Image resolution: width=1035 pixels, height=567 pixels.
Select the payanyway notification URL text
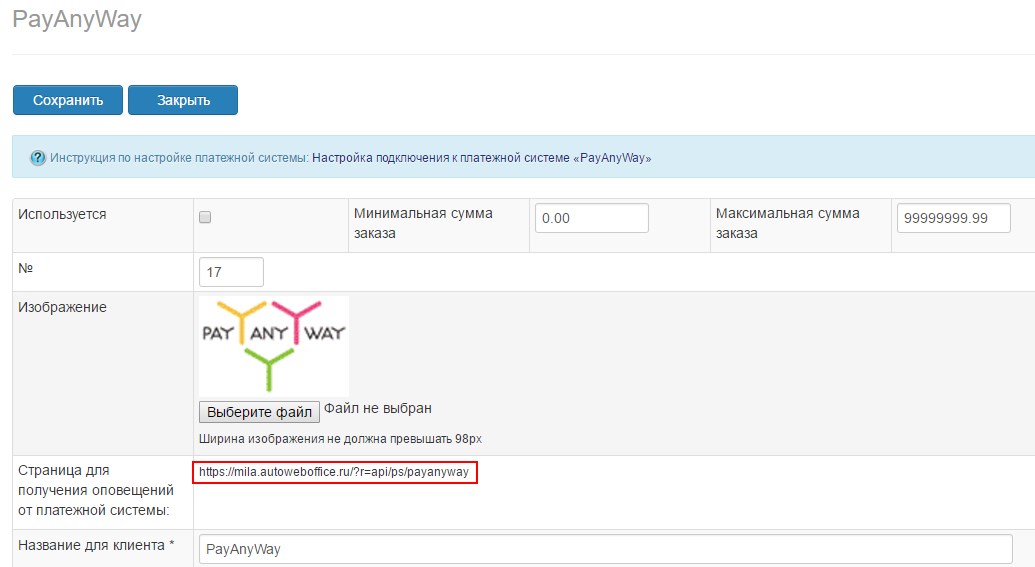pyautogui.click(x=334, y=472)
